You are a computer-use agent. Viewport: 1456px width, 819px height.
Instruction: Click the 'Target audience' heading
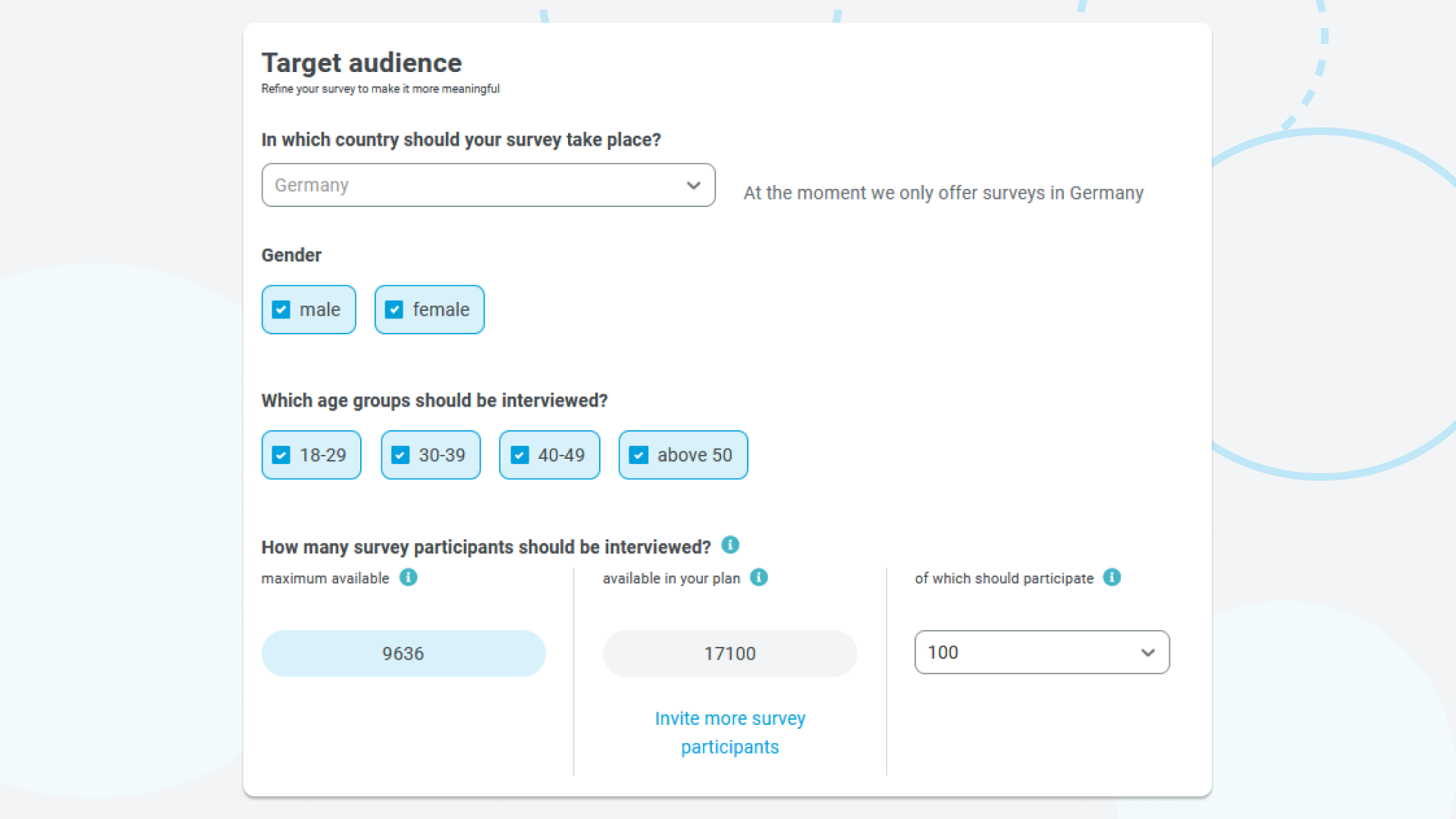(x=362, y=63)
